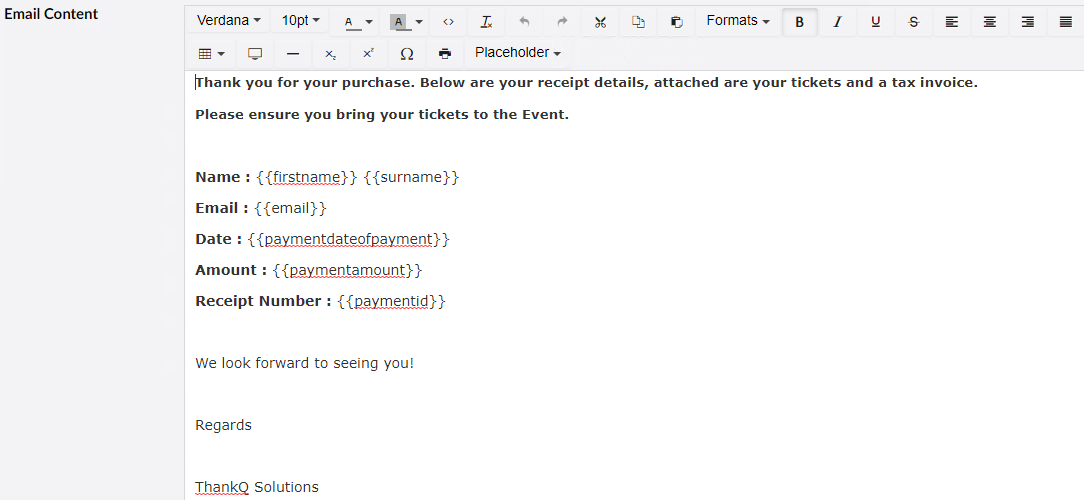Toggle underline formatting
Screen dimensions: 1084x500
point(875,22)
